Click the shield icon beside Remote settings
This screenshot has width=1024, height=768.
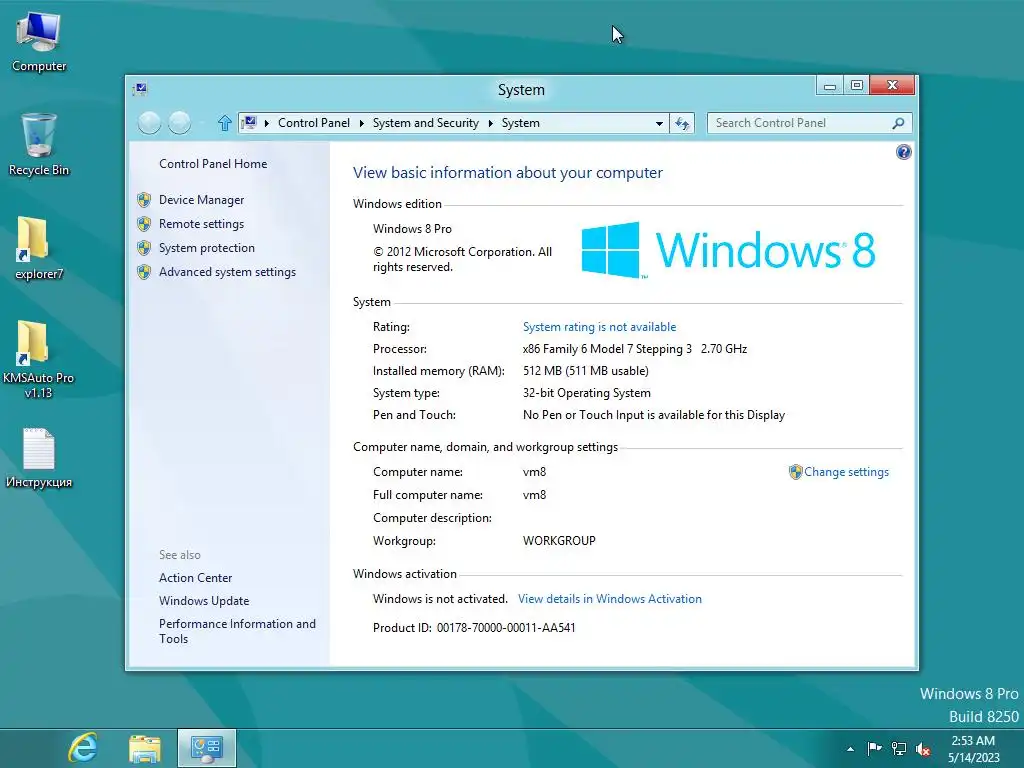pyautogui.click(x=144, y=224)
